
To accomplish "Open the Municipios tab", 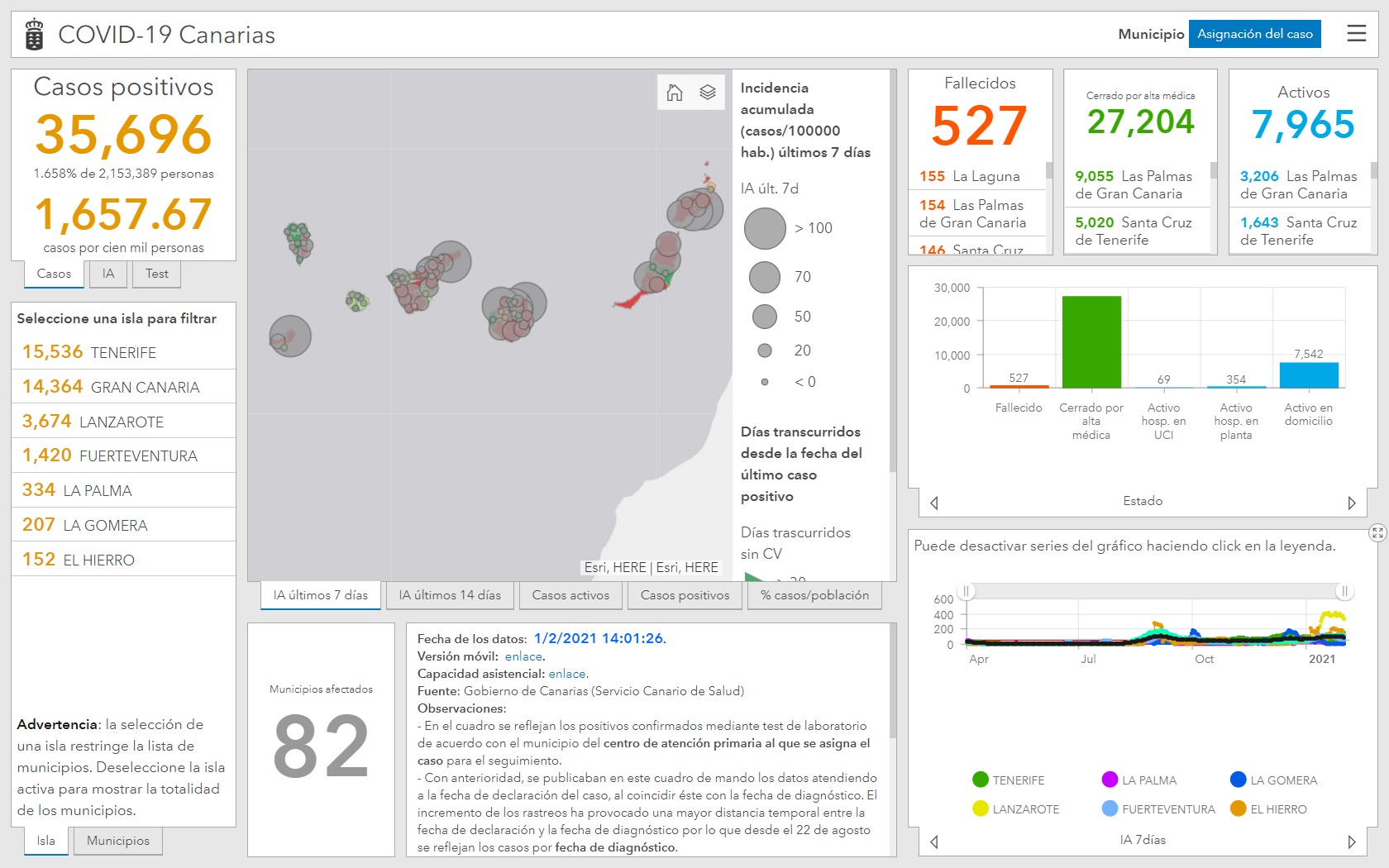I will [x=118, y=841].
